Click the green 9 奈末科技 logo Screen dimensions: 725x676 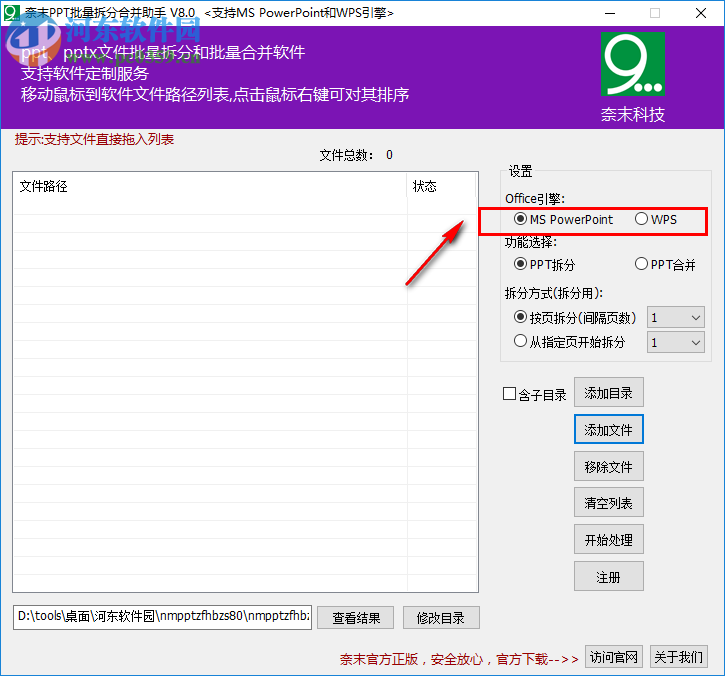(x=633, y=64)
